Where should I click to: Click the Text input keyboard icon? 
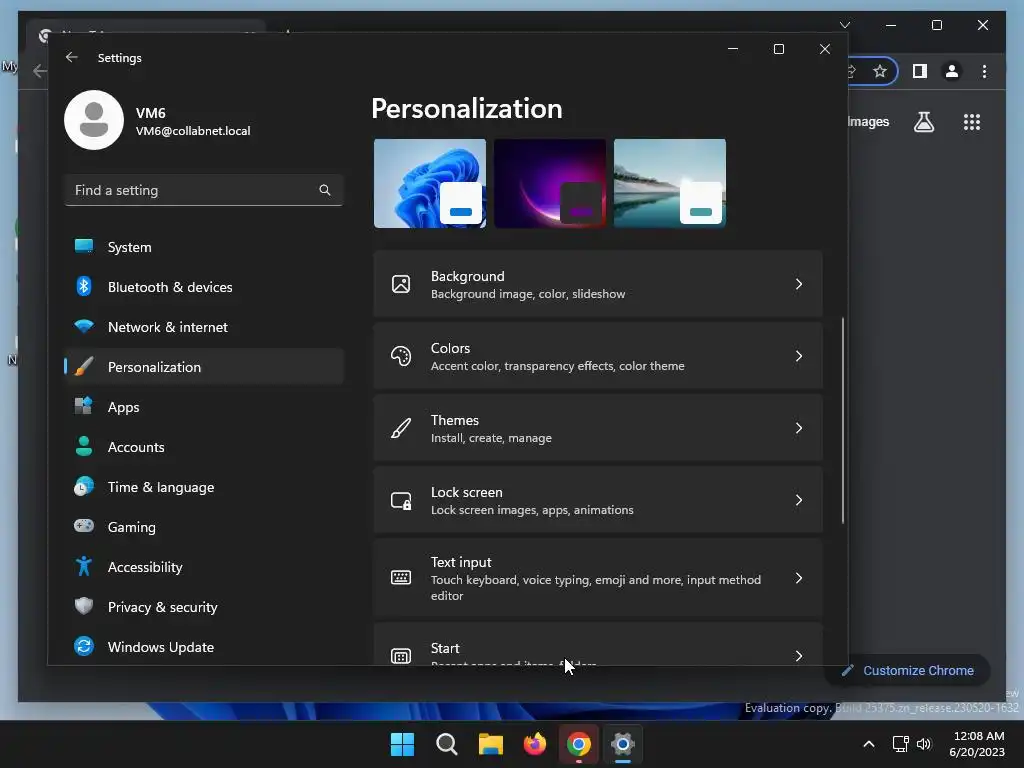pos(401,578)
